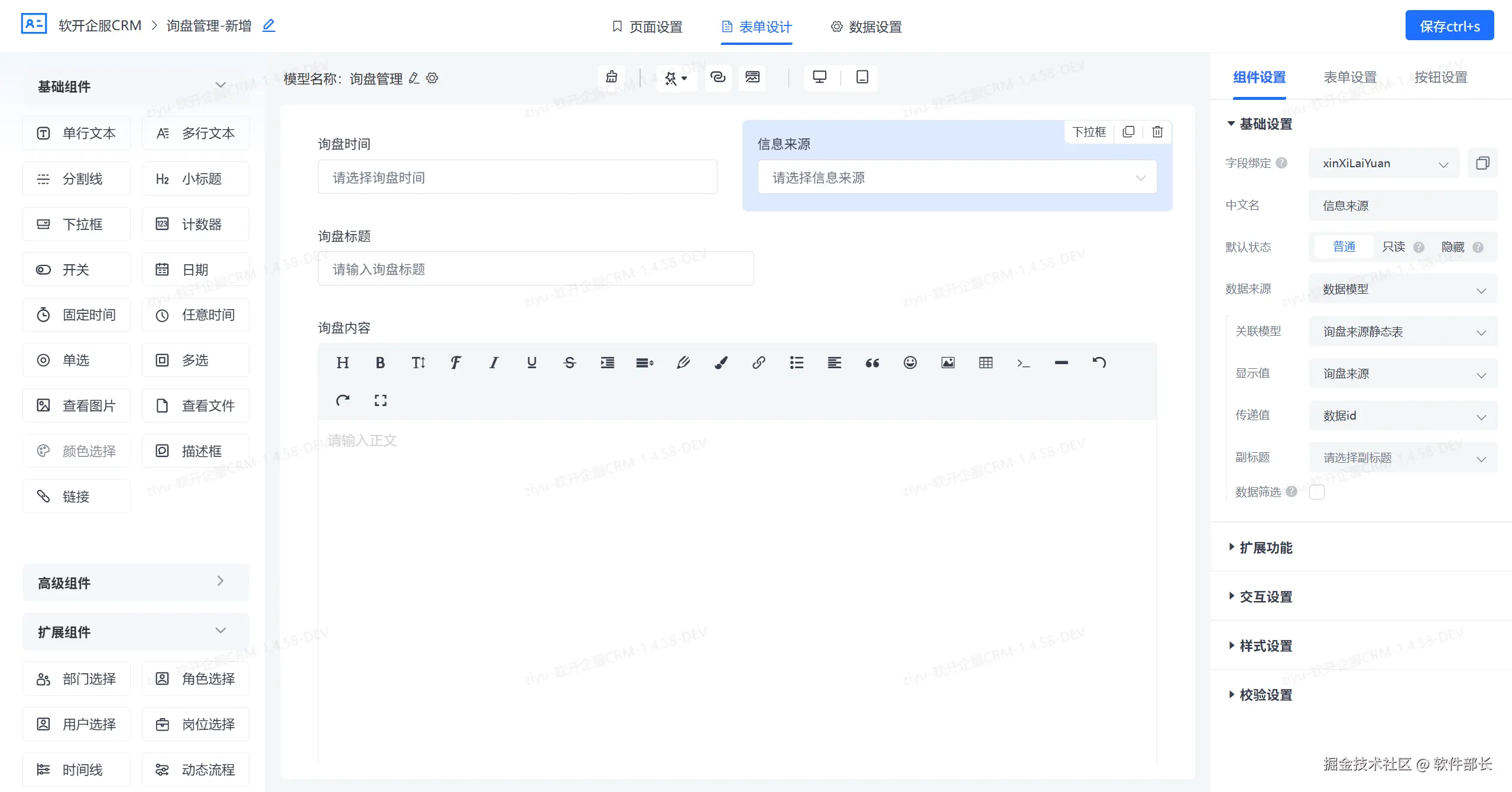Click the insert link icon in editor toolbar
The image size is (1512, 792).
[758, 363]
